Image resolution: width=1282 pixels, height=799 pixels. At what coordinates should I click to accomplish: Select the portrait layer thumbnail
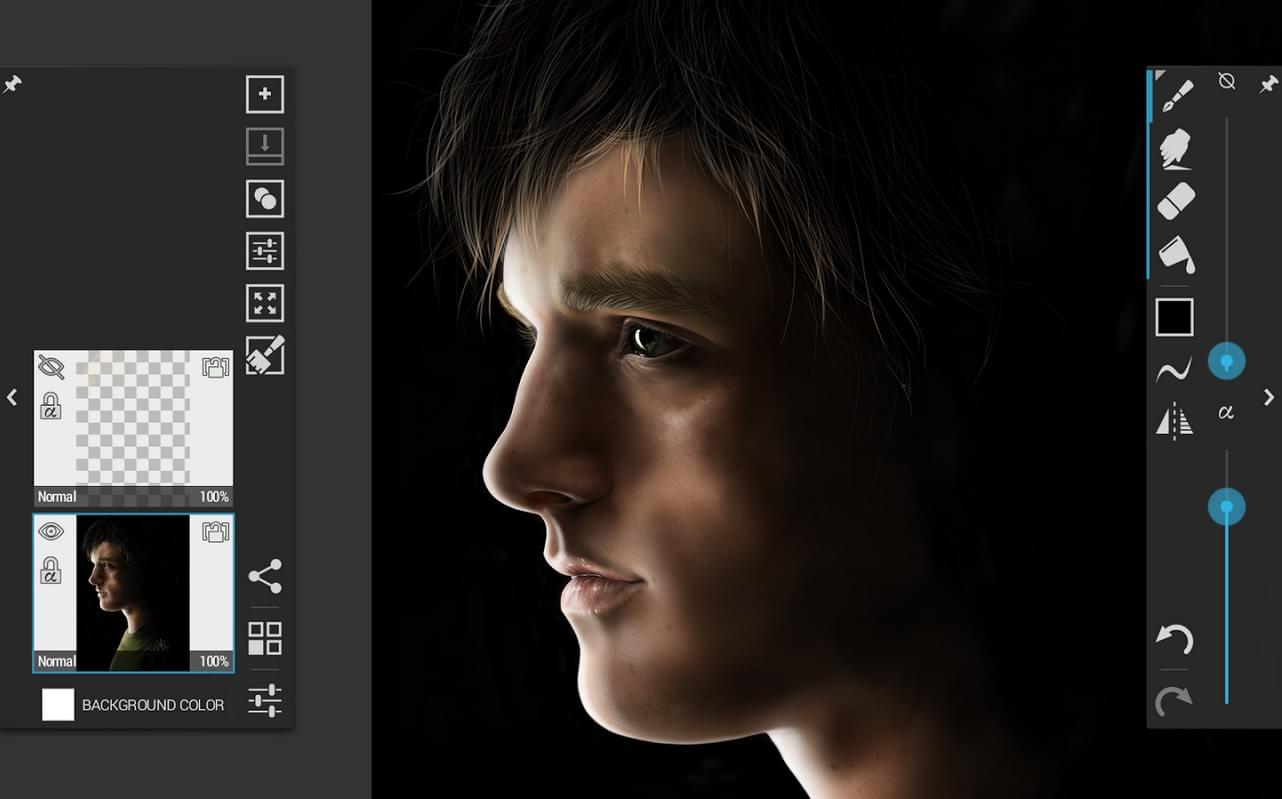133,593
